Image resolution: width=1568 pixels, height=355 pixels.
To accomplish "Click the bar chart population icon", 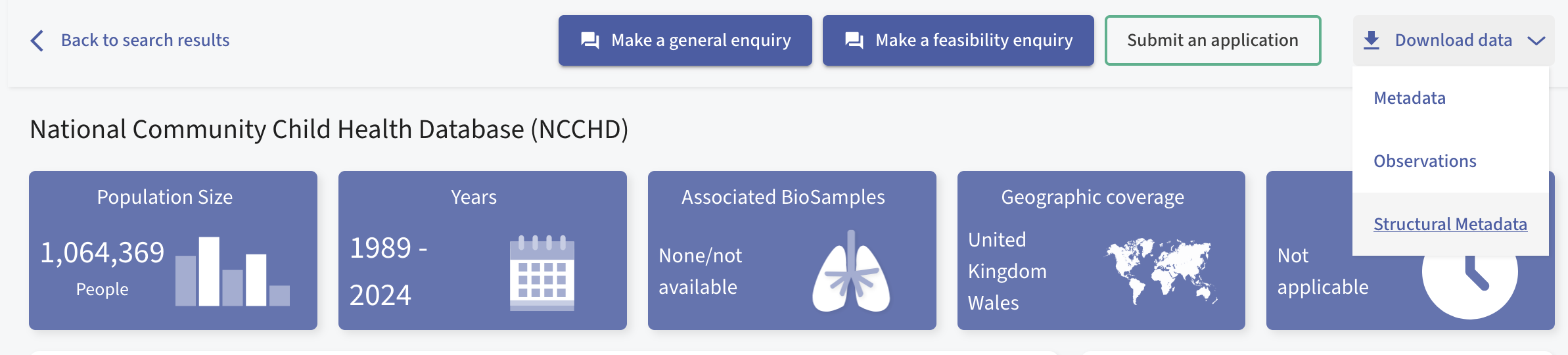I will 233,272.
